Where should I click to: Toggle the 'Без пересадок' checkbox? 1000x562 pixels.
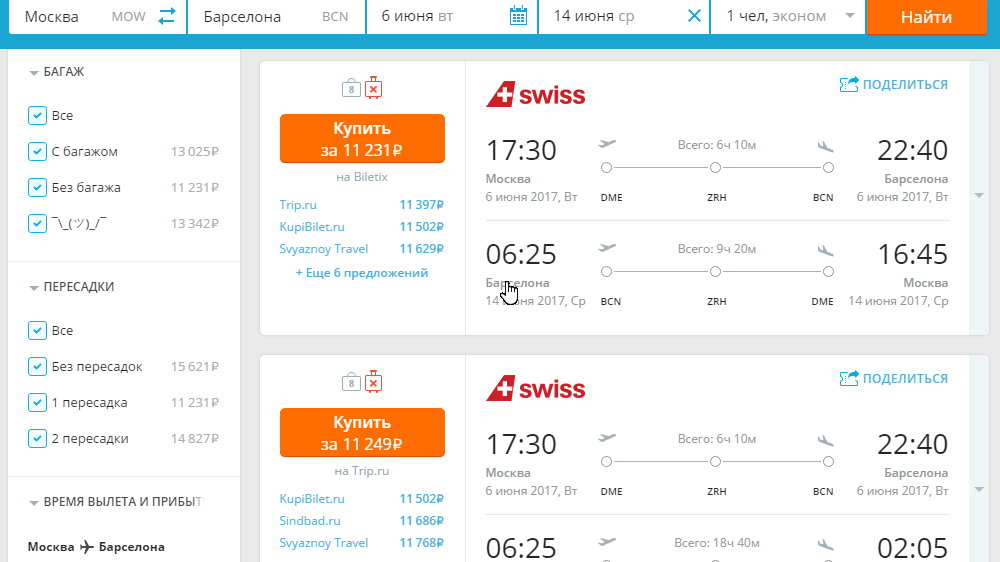click(x=37, y=367)
